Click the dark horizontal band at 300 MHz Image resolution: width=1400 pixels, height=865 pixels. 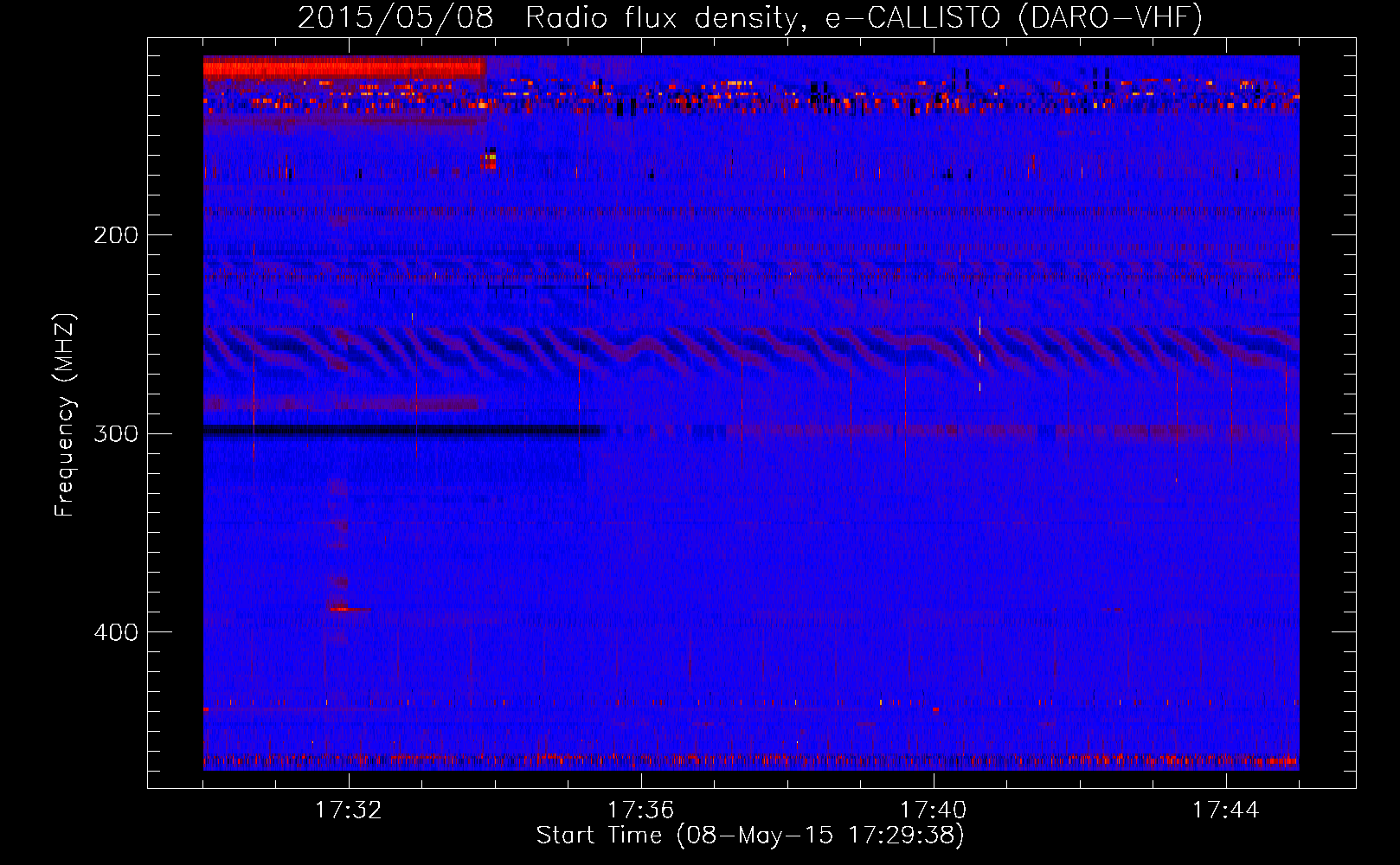point(403,431)
